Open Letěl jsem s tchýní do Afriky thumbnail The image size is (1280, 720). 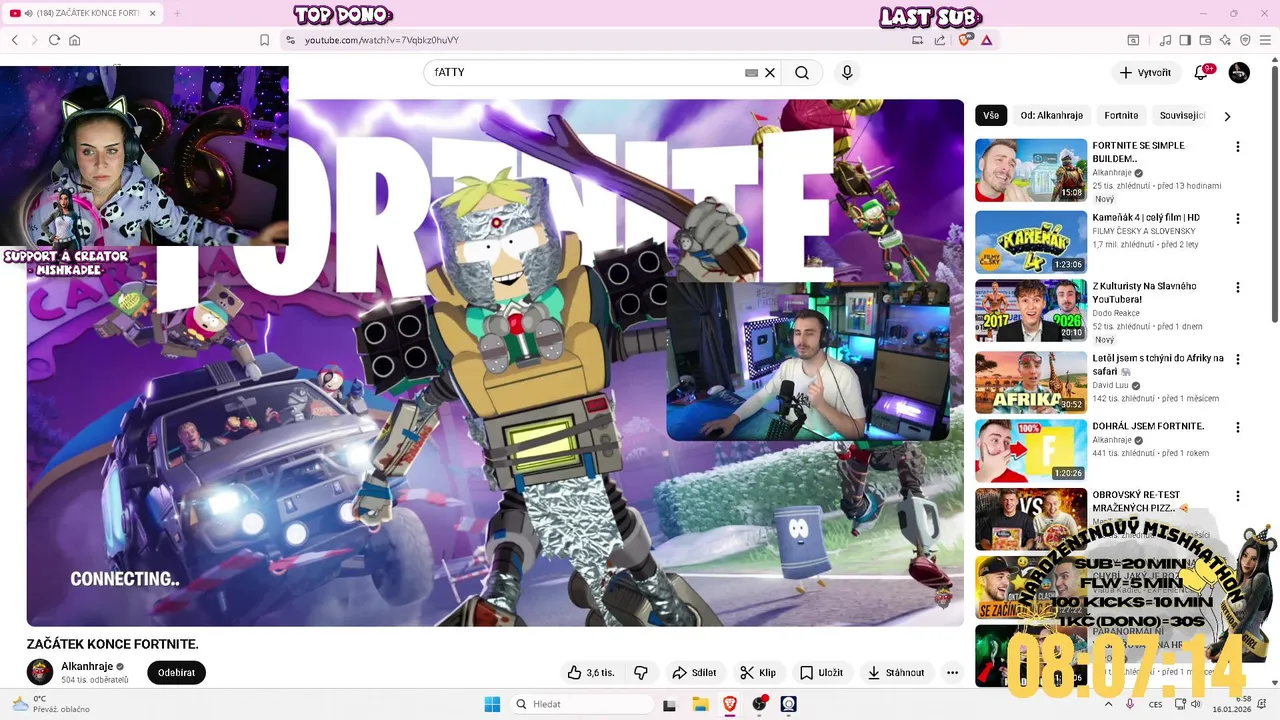pyautogui.click(x=1031, y=382)
